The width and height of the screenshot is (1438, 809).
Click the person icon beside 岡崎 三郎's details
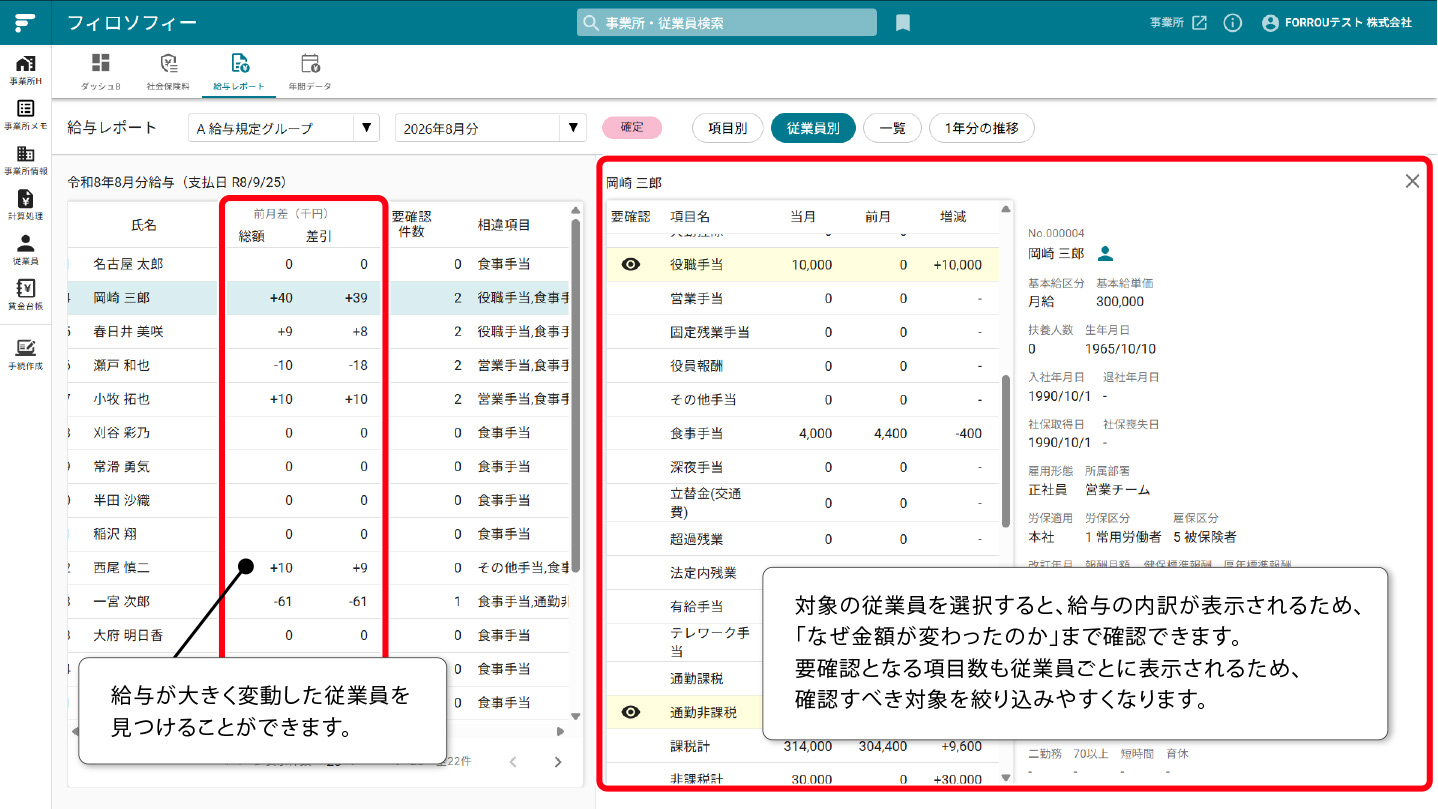pyautogui.click(x=1106, y=254)
